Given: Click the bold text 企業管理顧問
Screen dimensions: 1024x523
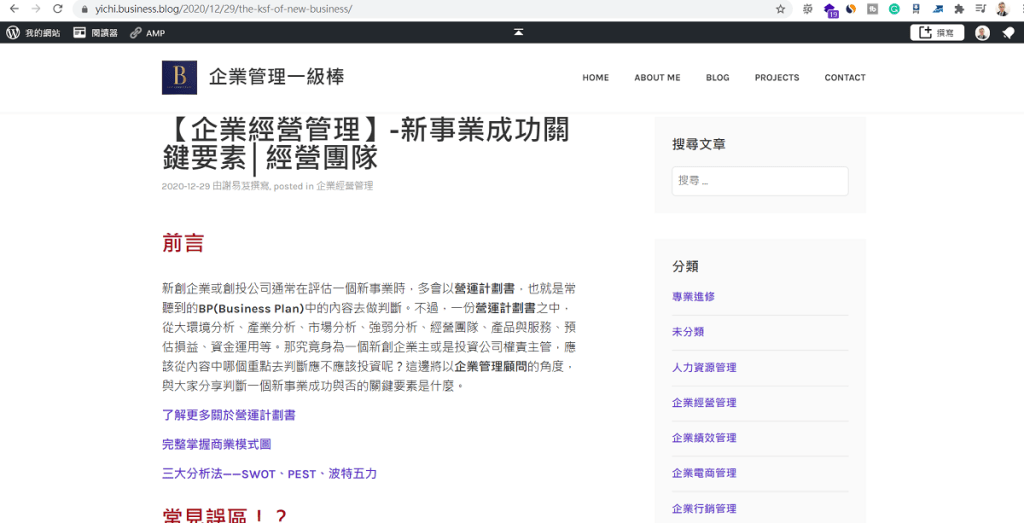Looking at the screenshot, I should pos(491,366).
